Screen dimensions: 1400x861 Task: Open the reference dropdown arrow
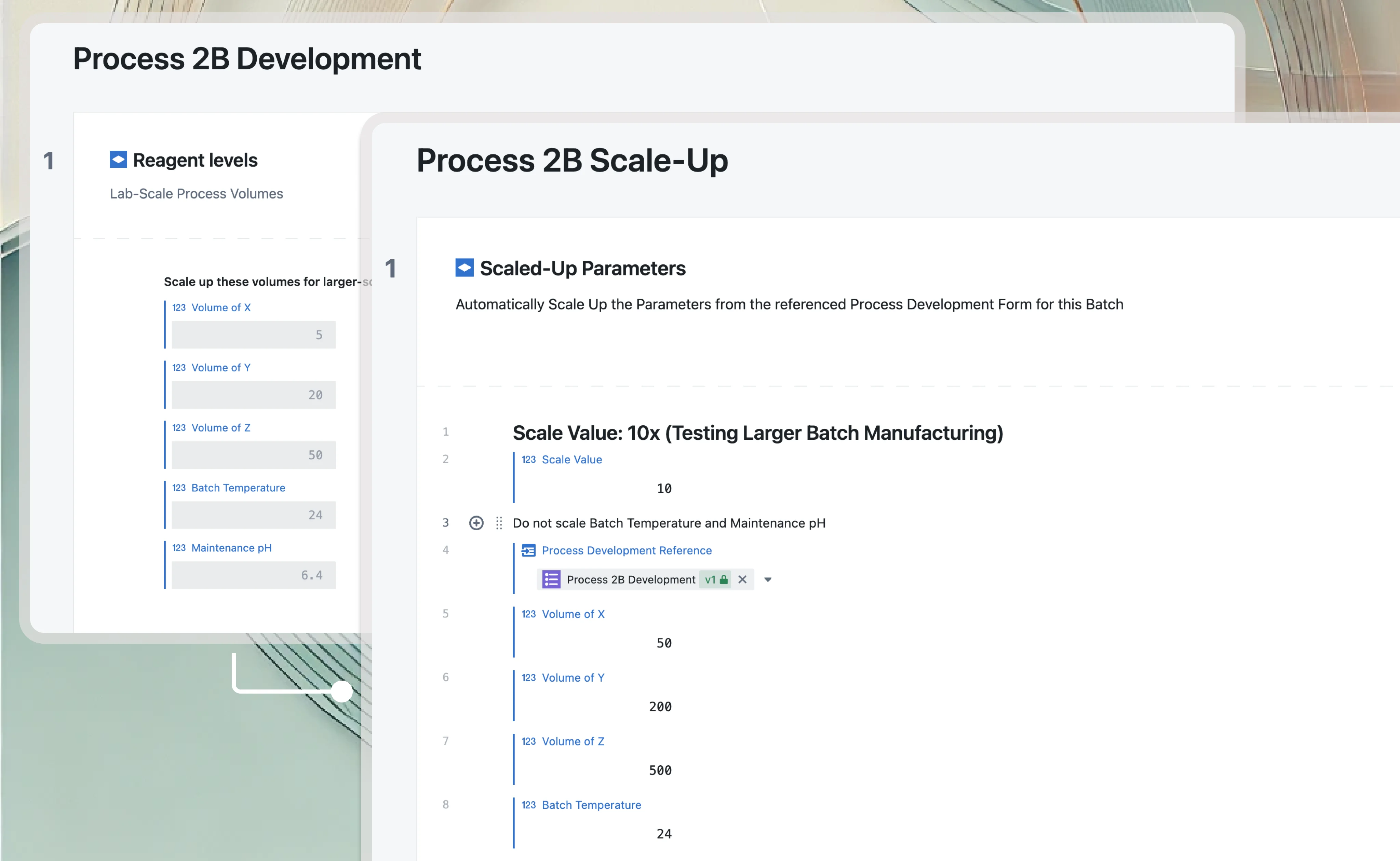click(x=768, y=580)
